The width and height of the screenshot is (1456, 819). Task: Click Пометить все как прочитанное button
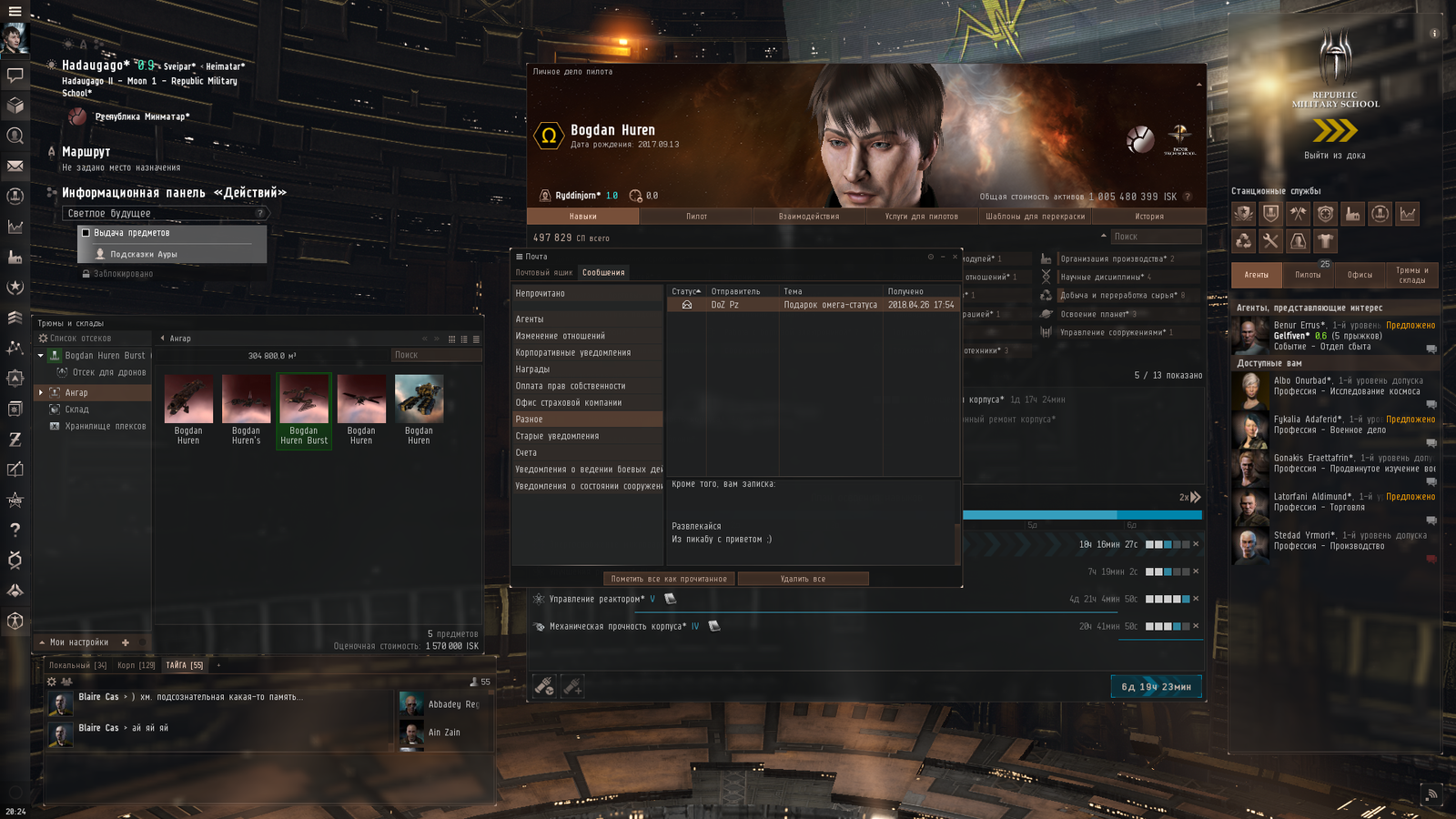click(x=669, y=579)
